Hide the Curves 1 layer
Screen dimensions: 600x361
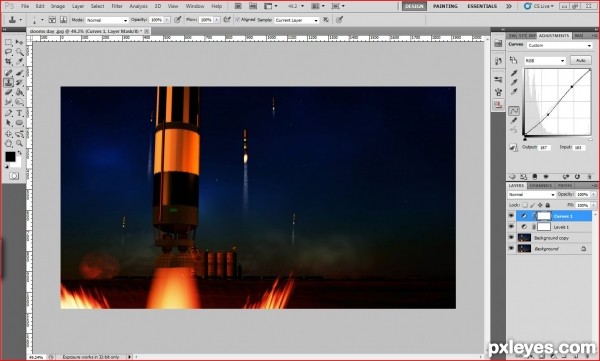tap(511, 216)
